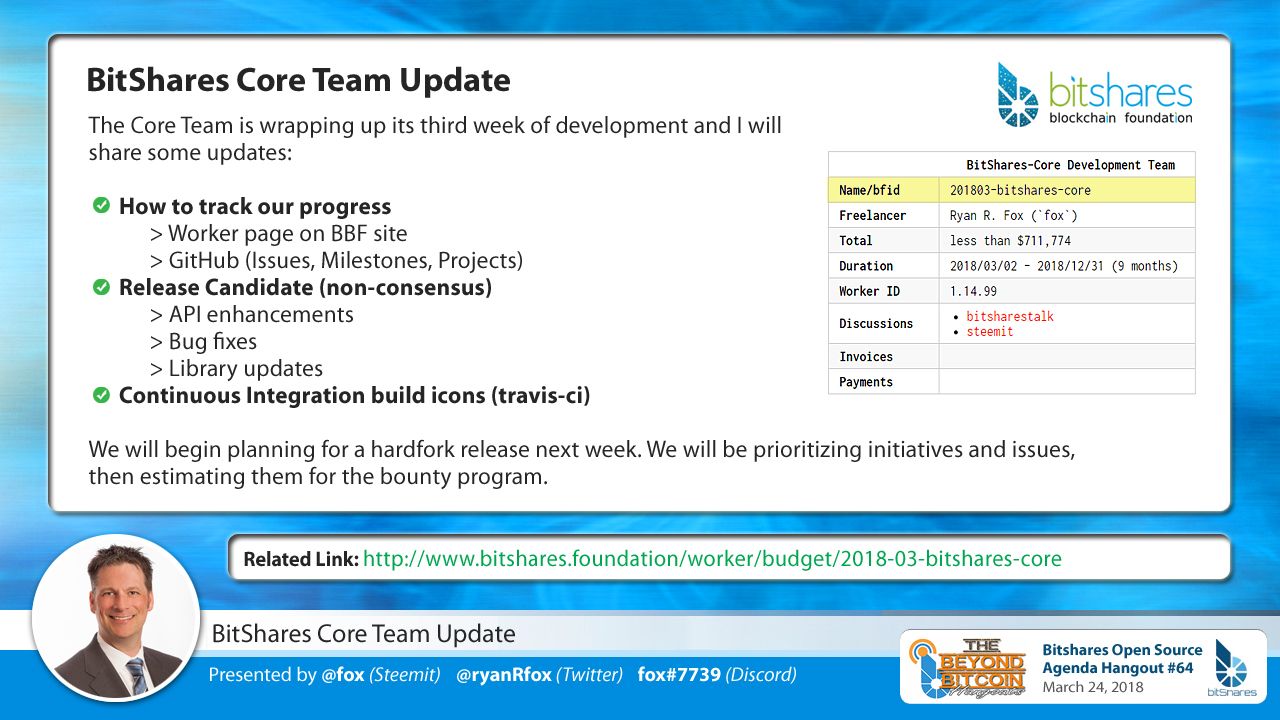Viewport: 1280px width, 720px height.
Task: Click 'Bitshares Open Source Agenda Hangout #64' text
Action: pyautogui.click(x=1122, y=659)
